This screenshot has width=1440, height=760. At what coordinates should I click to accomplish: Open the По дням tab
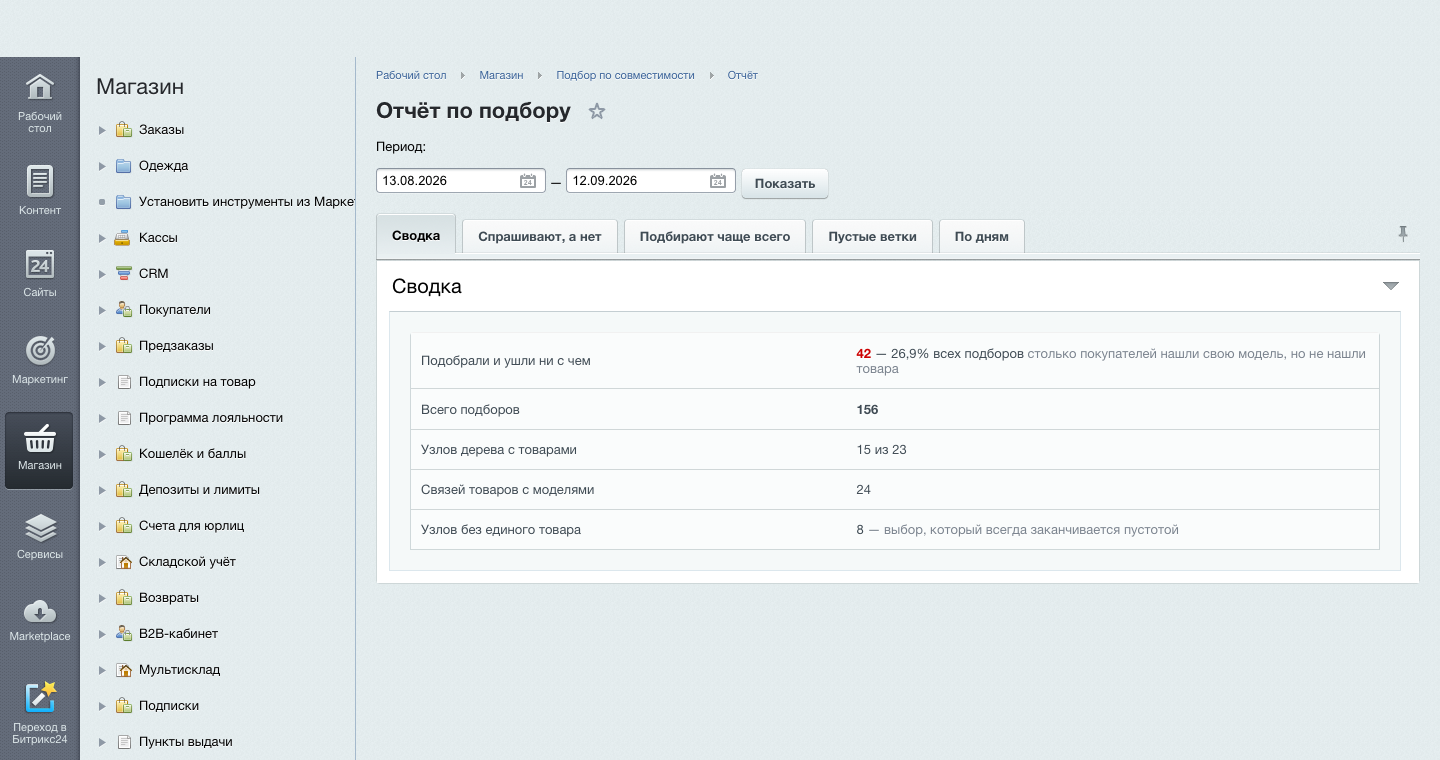982,237
